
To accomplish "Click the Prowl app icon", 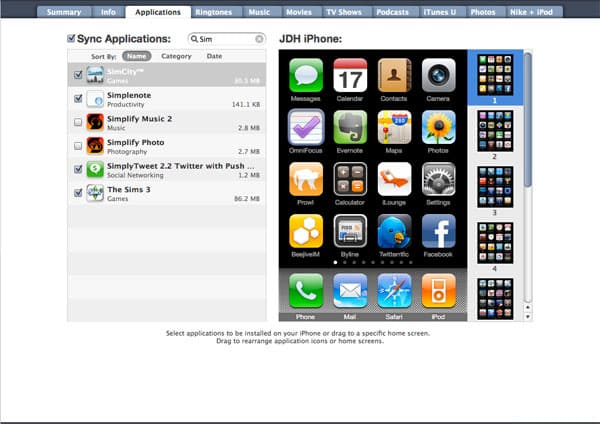I will coord(306,179).
